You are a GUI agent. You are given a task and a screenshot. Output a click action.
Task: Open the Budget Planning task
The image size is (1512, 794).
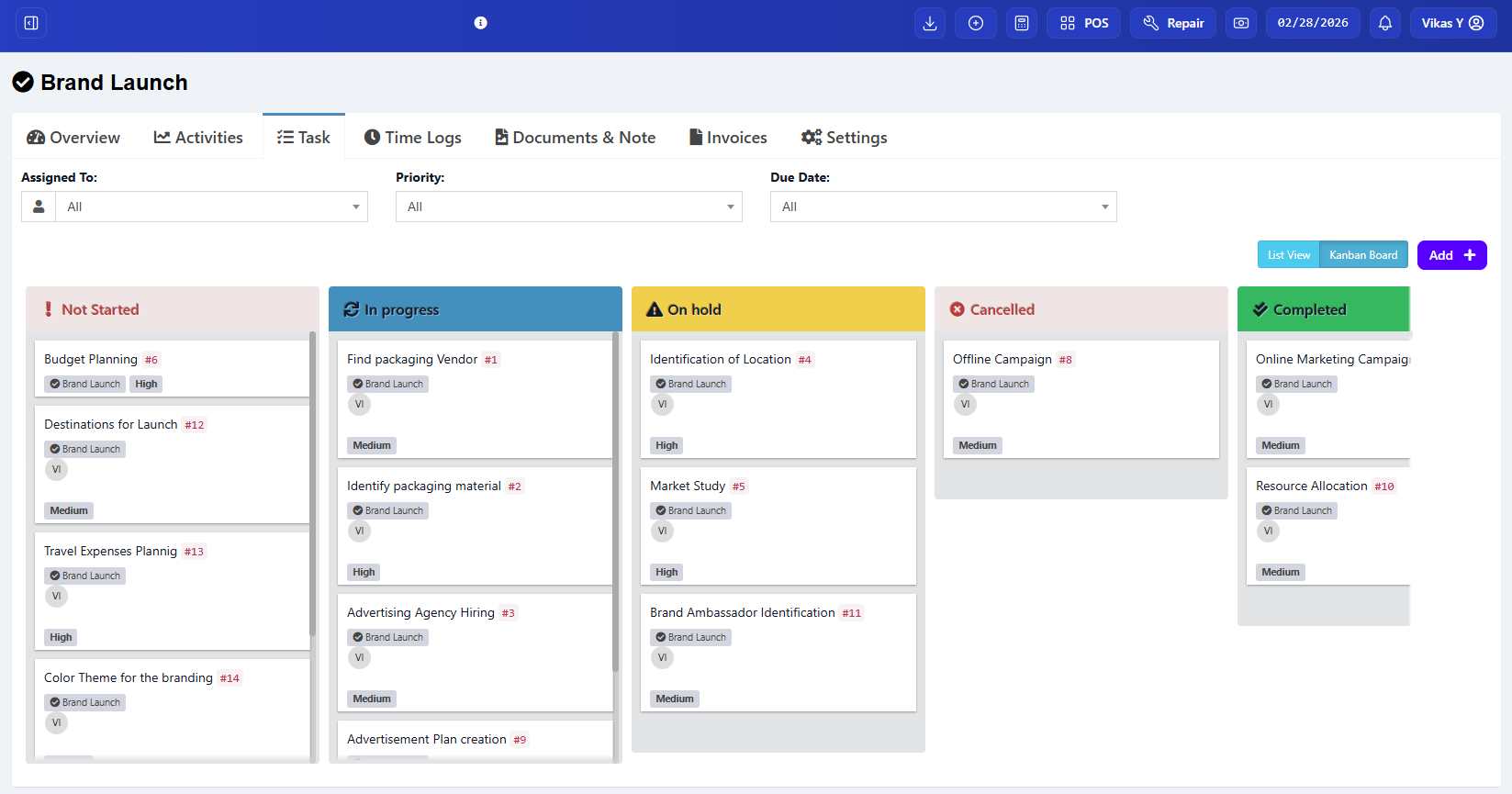point(91,359)
